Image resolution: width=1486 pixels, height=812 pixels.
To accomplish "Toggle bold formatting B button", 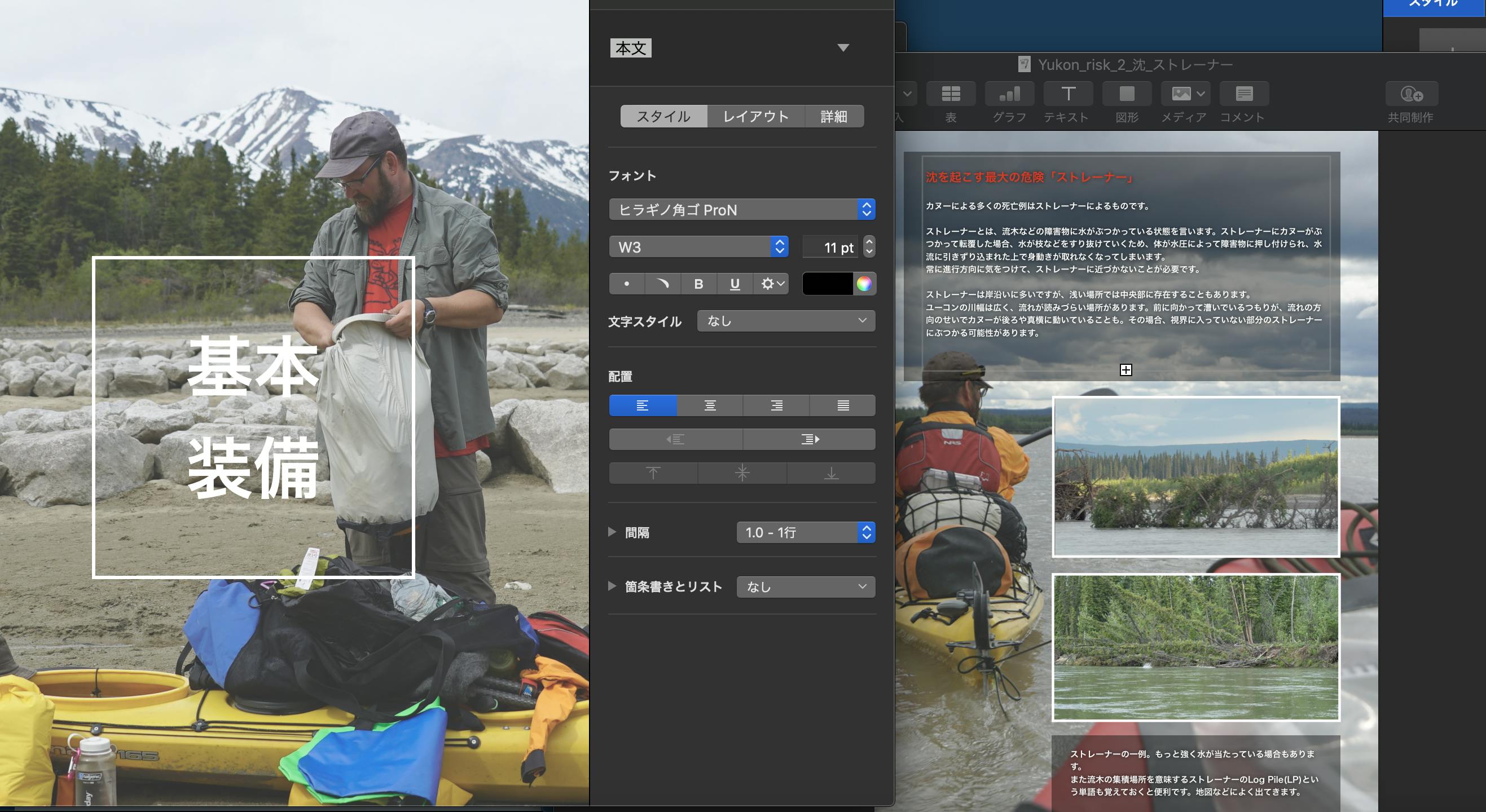I will (x=698, y=284).
